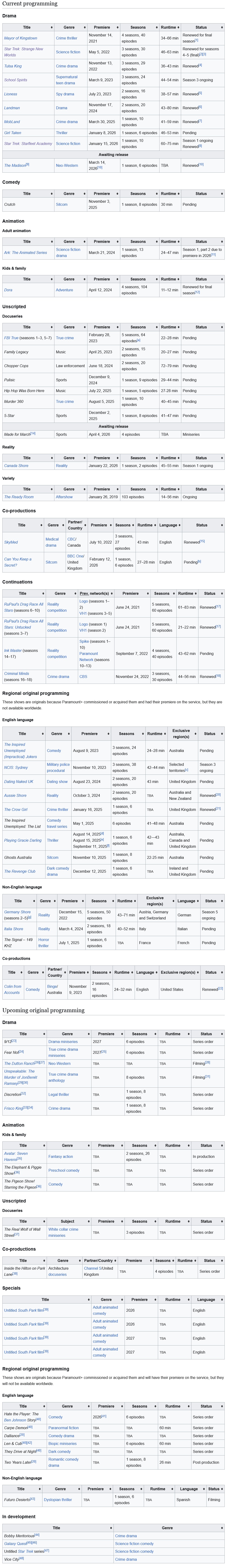The width and height of the screenshot is (228, 1568).
Task: Sort the Comedy table containing Crutch by Premiere
Action: (x=104, y=194)
